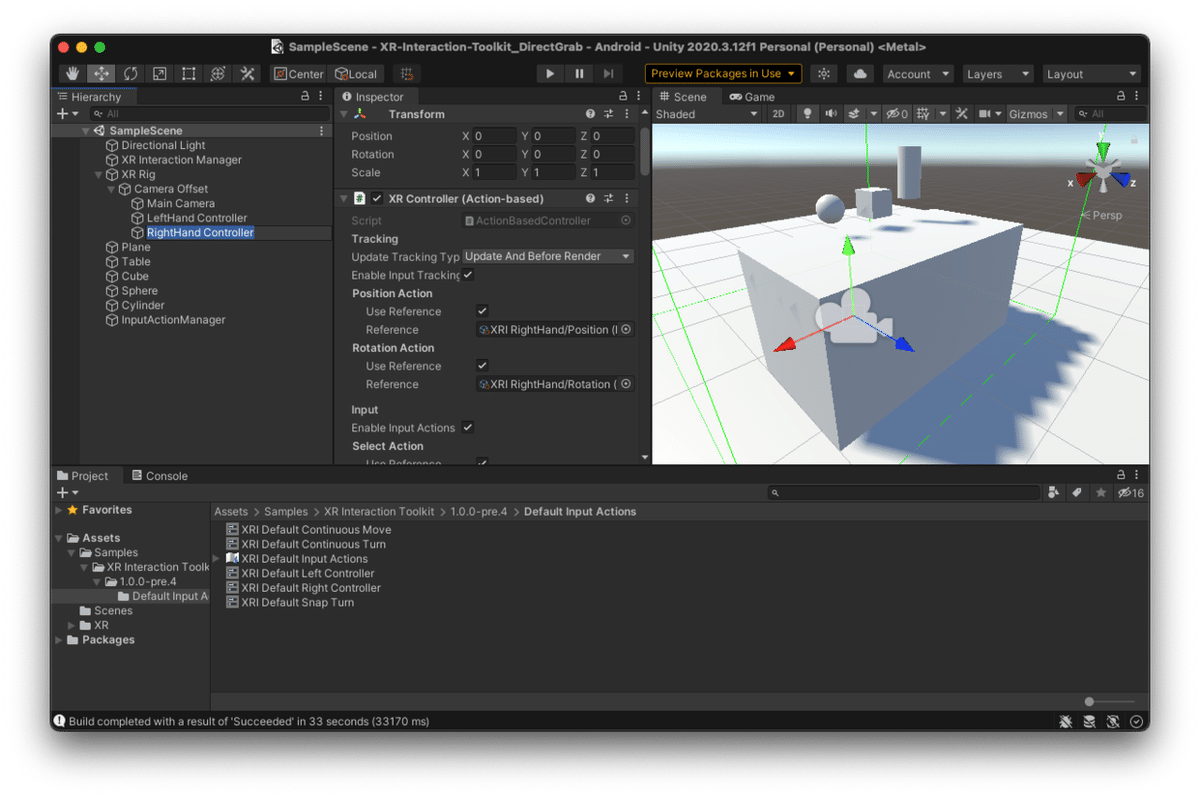Uncheck Enable Input Tracking checkbox

[x=467, y=275]
